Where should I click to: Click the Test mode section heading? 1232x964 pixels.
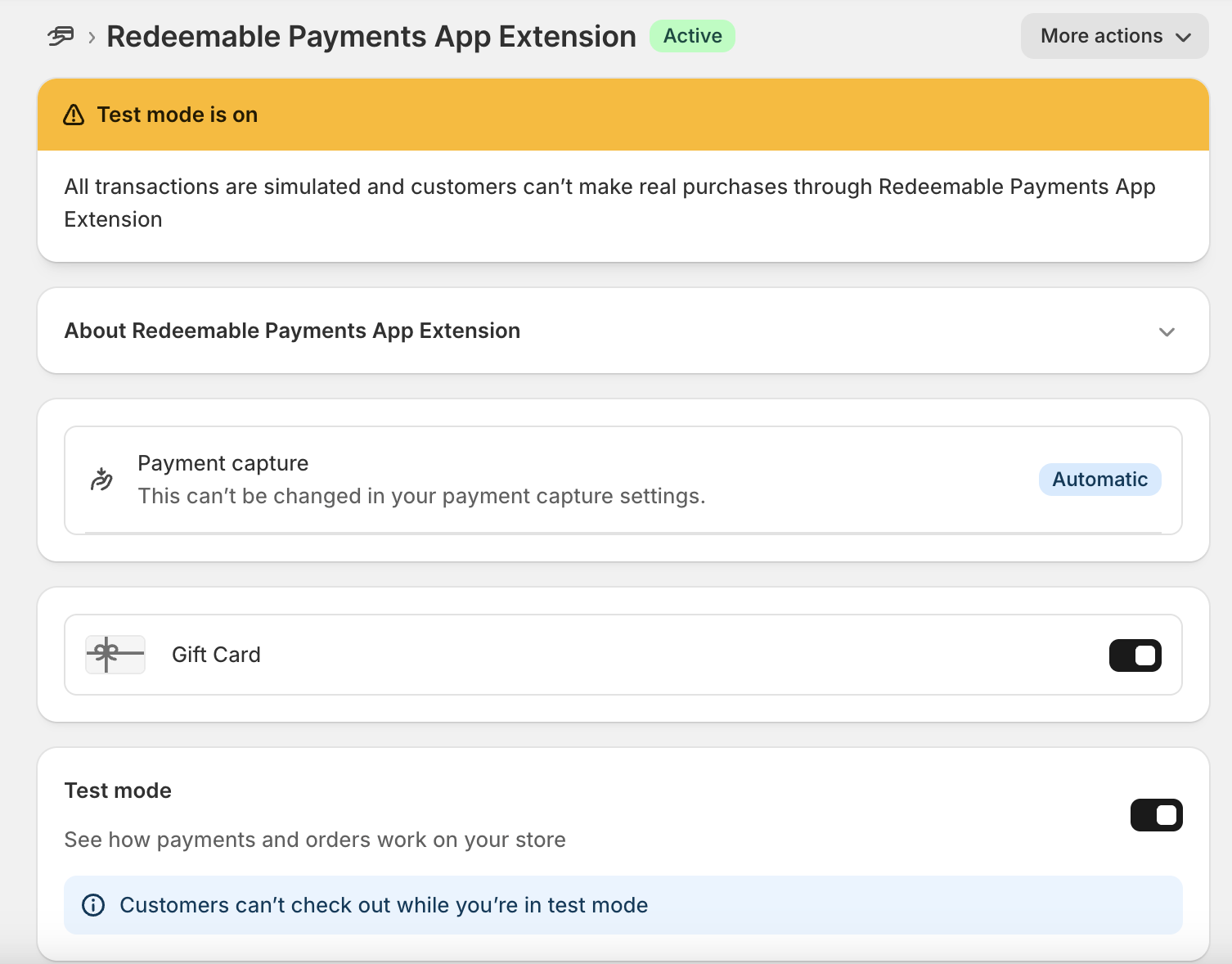118,791
